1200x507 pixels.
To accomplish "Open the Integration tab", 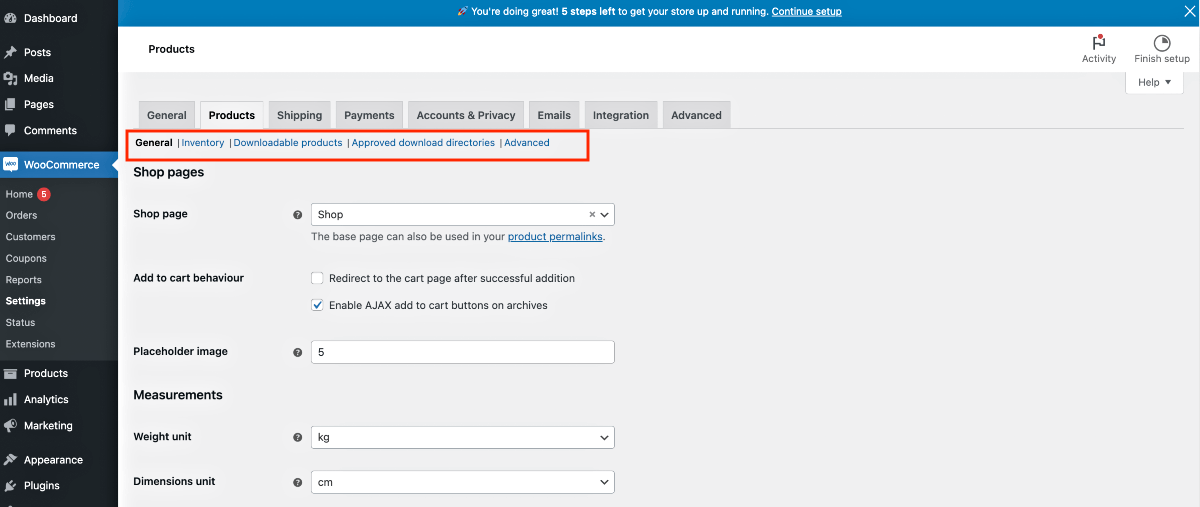I will pyautogui.click(x=621, y=115).
